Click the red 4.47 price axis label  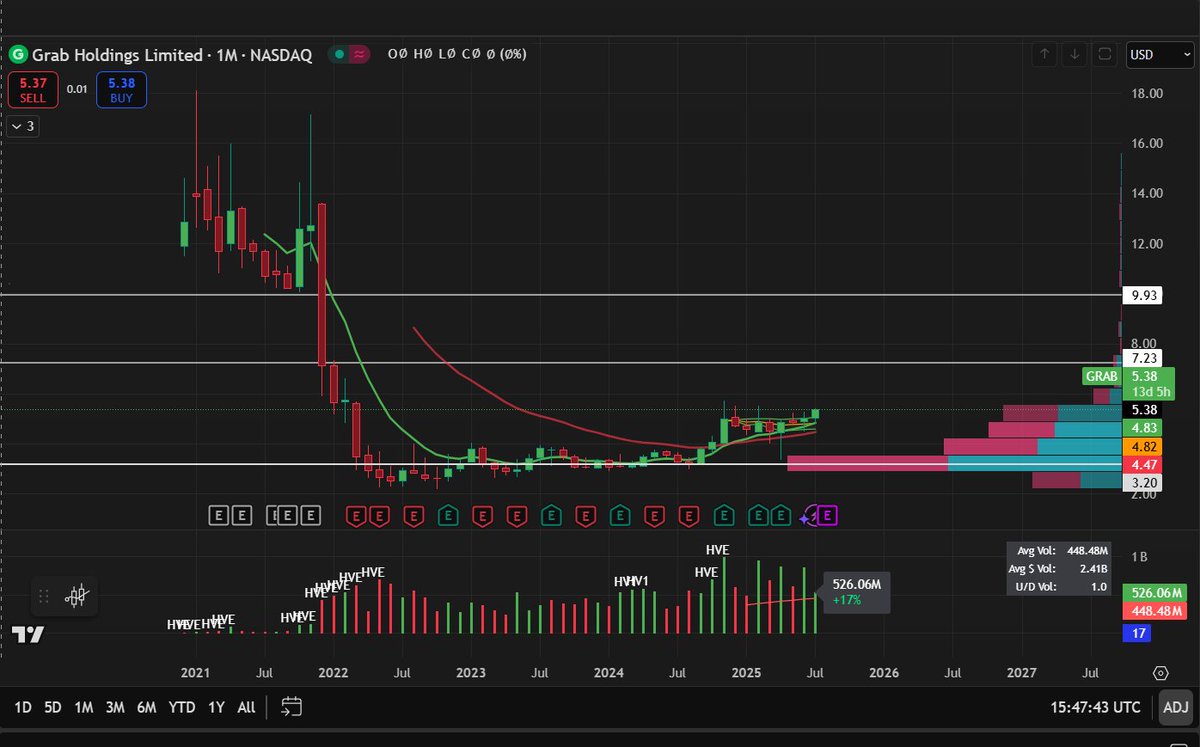[x=1144, y=464]
